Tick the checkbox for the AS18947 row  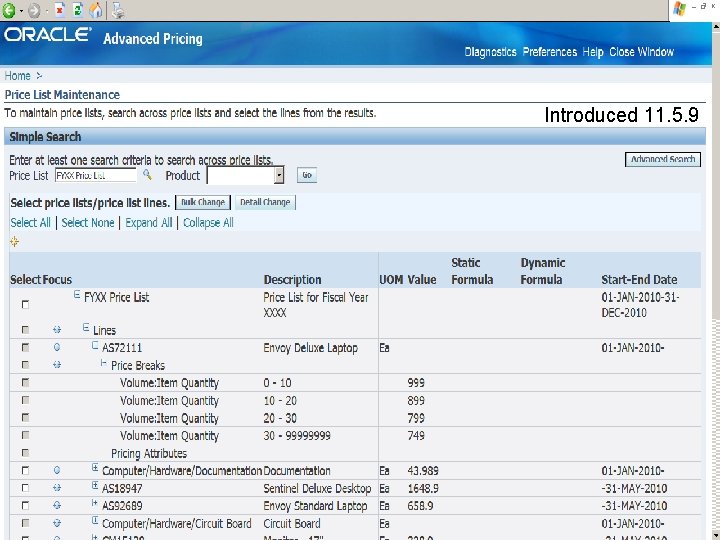coord(25,488)
